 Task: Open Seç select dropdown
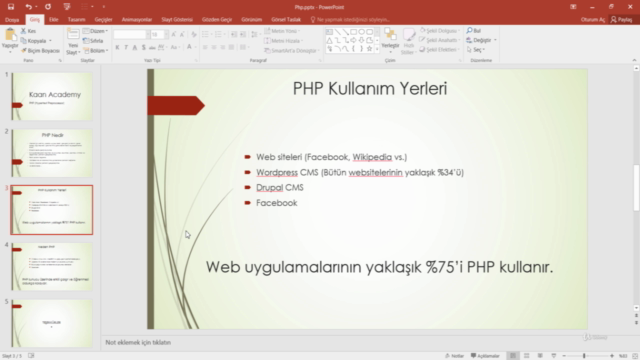point(476,49)
